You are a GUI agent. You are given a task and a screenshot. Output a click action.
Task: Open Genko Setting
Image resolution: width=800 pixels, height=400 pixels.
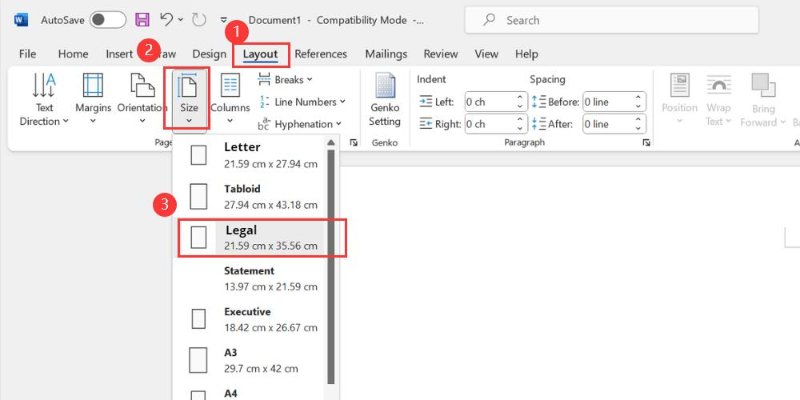384,98
